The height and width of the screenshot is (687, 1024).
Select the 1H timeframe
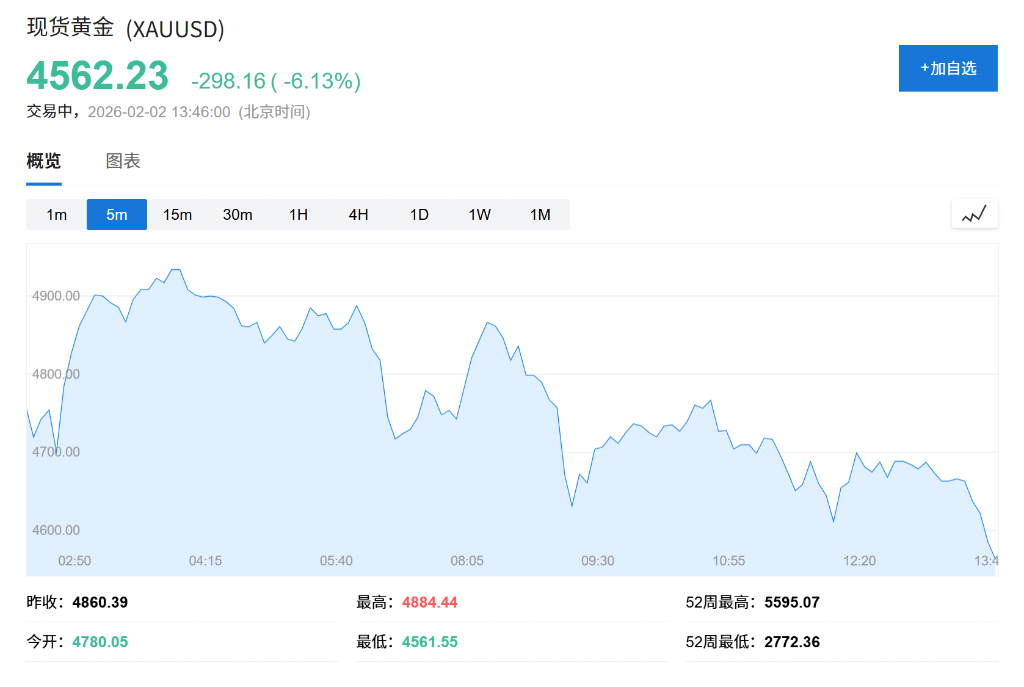298,214
